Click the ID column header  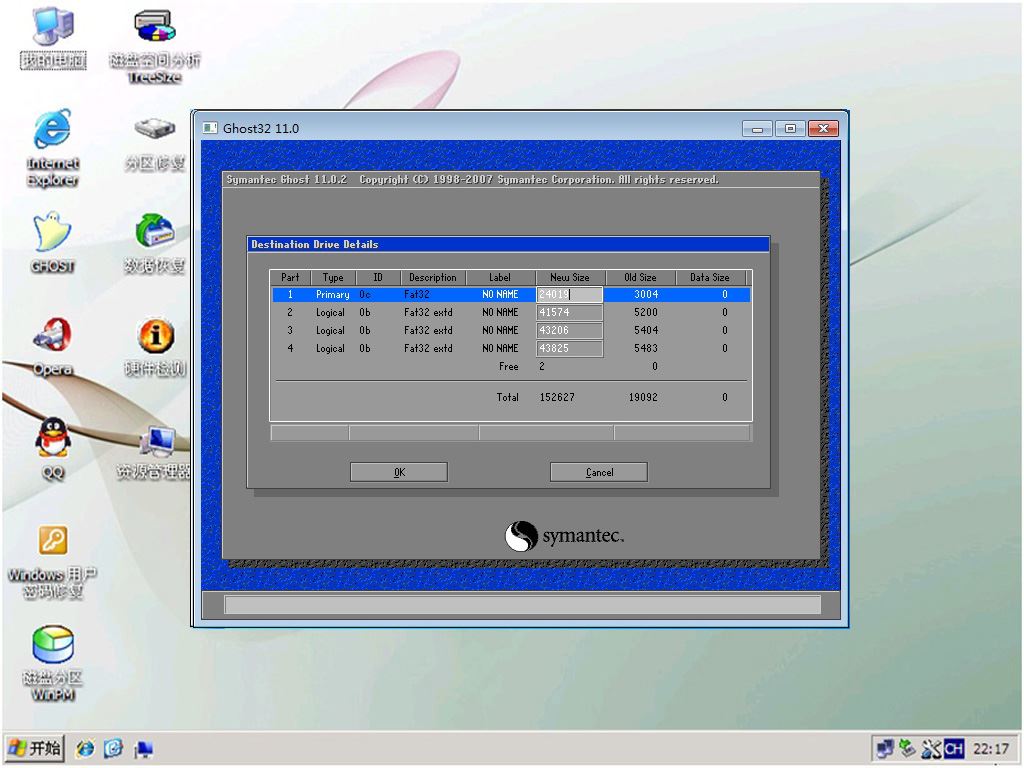pos(378,278)
